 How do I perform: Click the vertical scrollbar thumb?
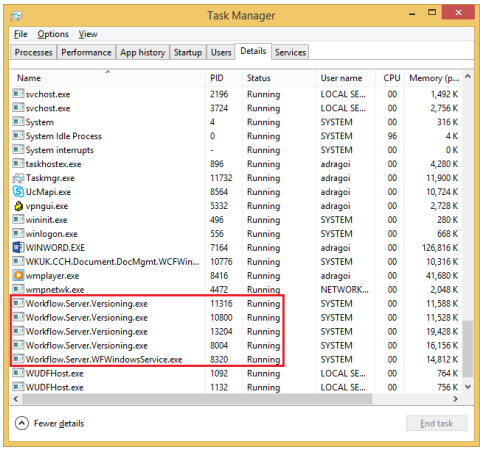click(468, 348)
